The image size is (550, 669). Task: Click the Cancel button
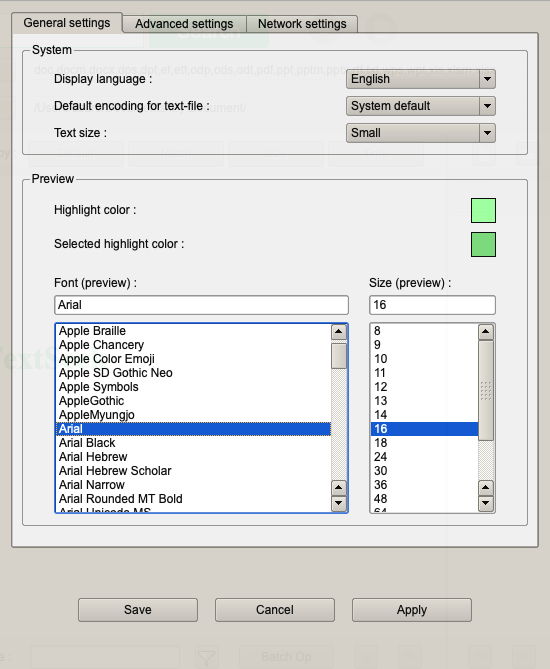[275, 610]
